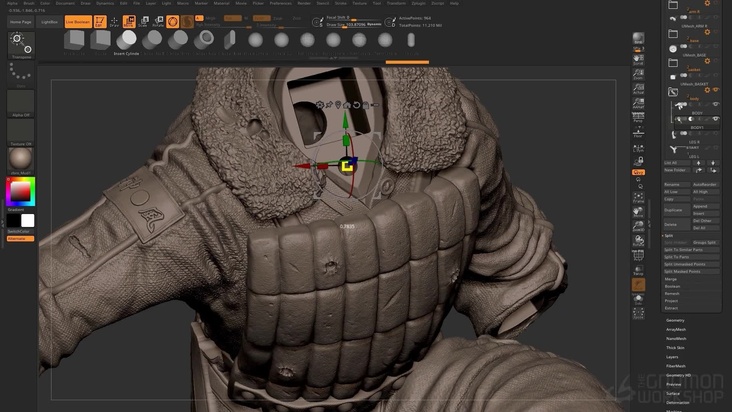This screenshot has width=732, height=412.
Task: Click the Zoom3D view icon
Action: [638, 227]
